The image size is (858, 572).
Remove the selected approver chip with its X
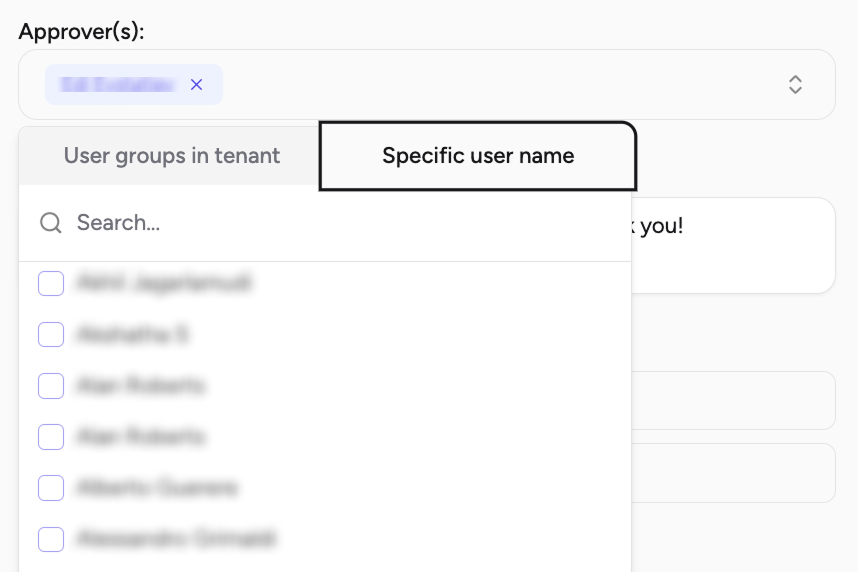pyautogui.click(x=196, y=85)
